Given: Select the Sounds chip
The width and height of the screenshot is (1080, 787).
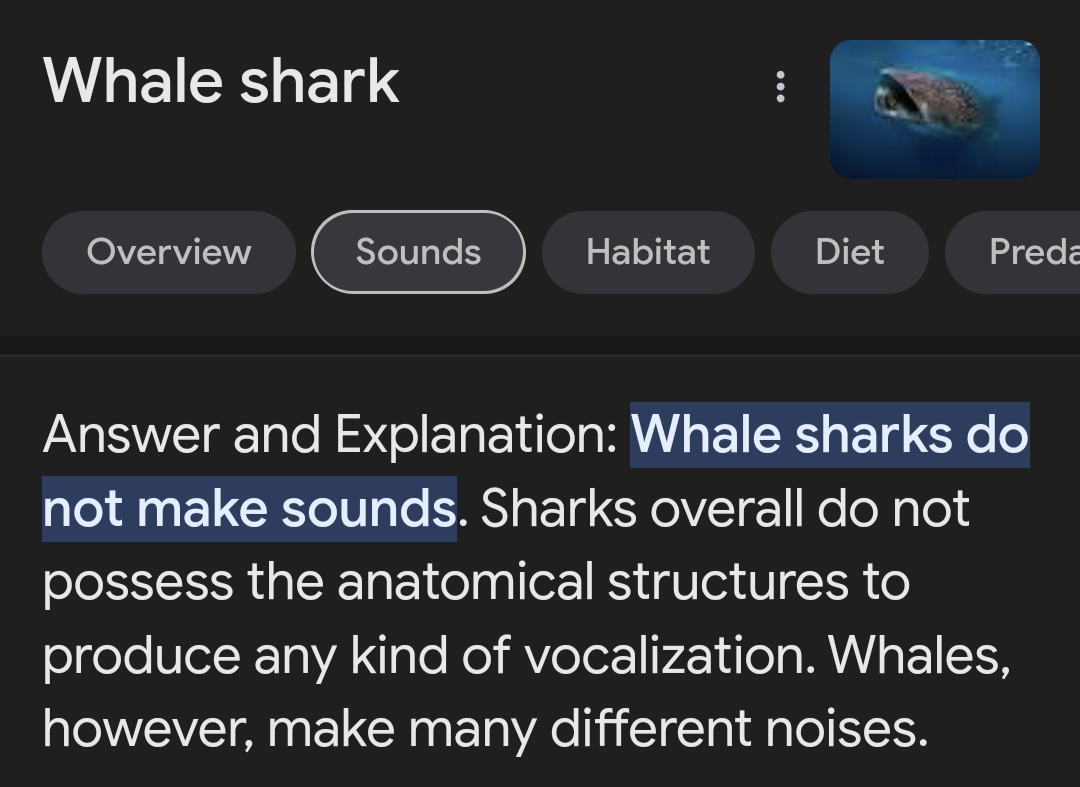Looking at the screenshot, I should (x=418, y=252).
